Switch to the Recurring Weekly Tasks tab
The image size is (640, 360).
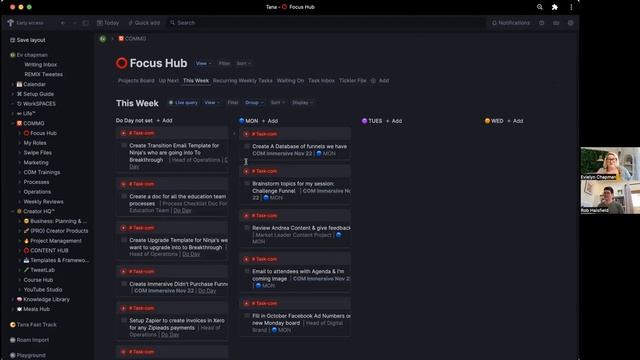242,81
